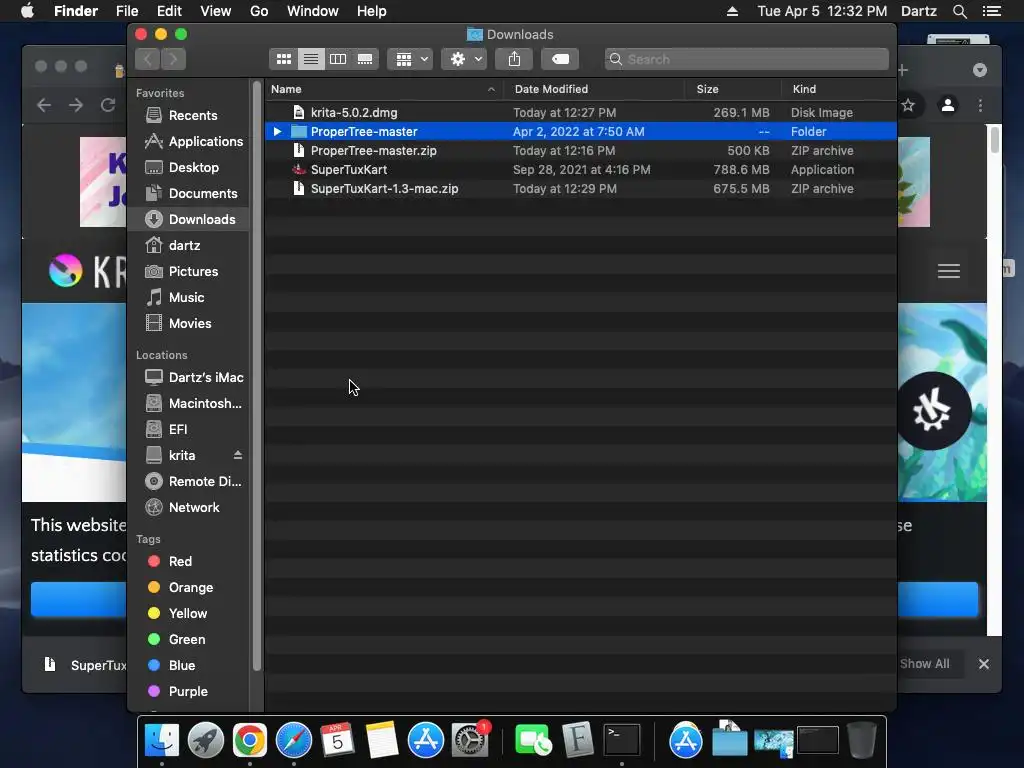Open System Preferences from the Dock
The height and width of the screenshot is (768, 1024).
470,741
